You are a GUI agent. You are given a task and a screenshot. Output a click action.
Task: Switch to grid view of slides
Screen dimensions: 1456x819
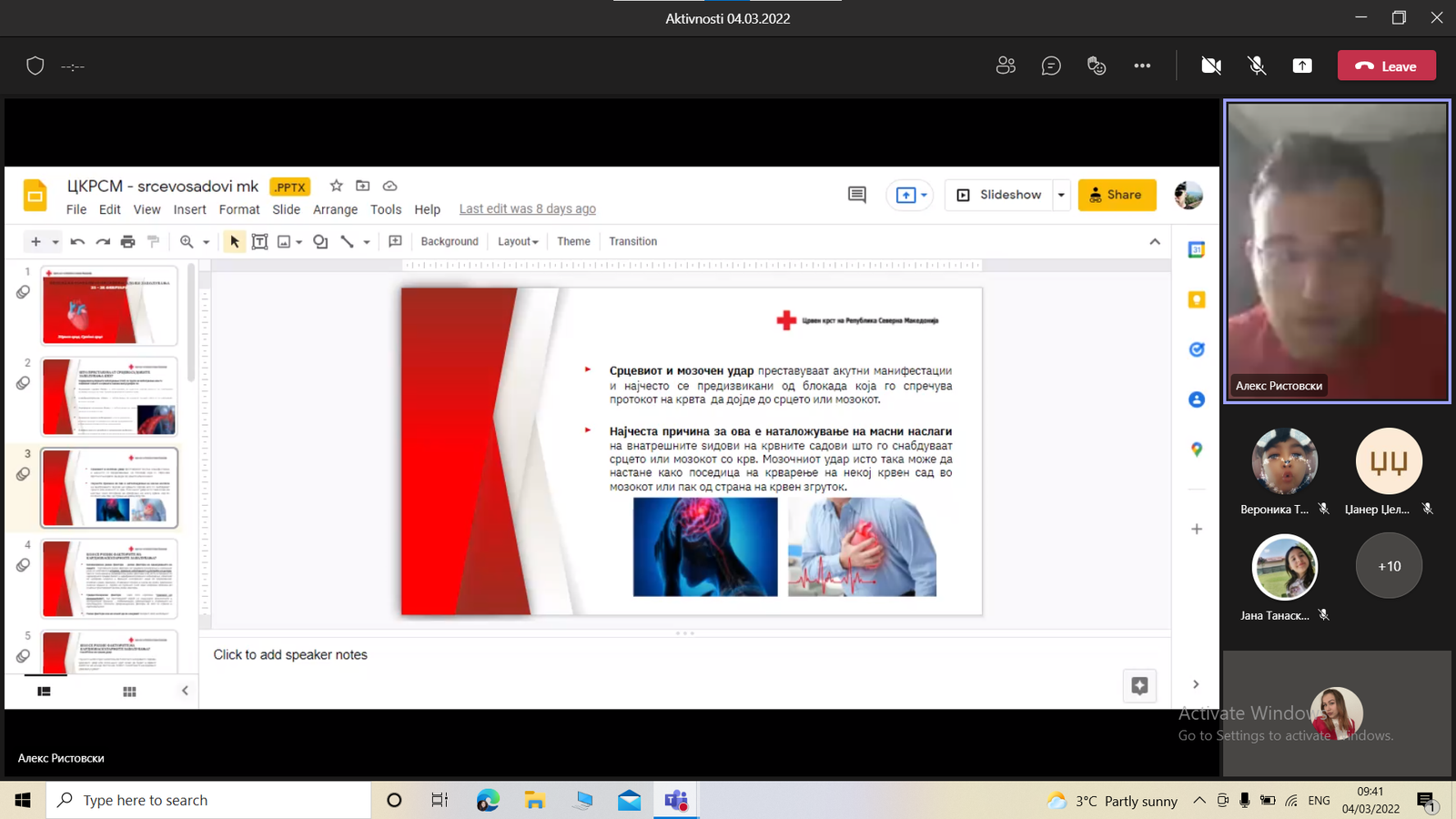129,692
